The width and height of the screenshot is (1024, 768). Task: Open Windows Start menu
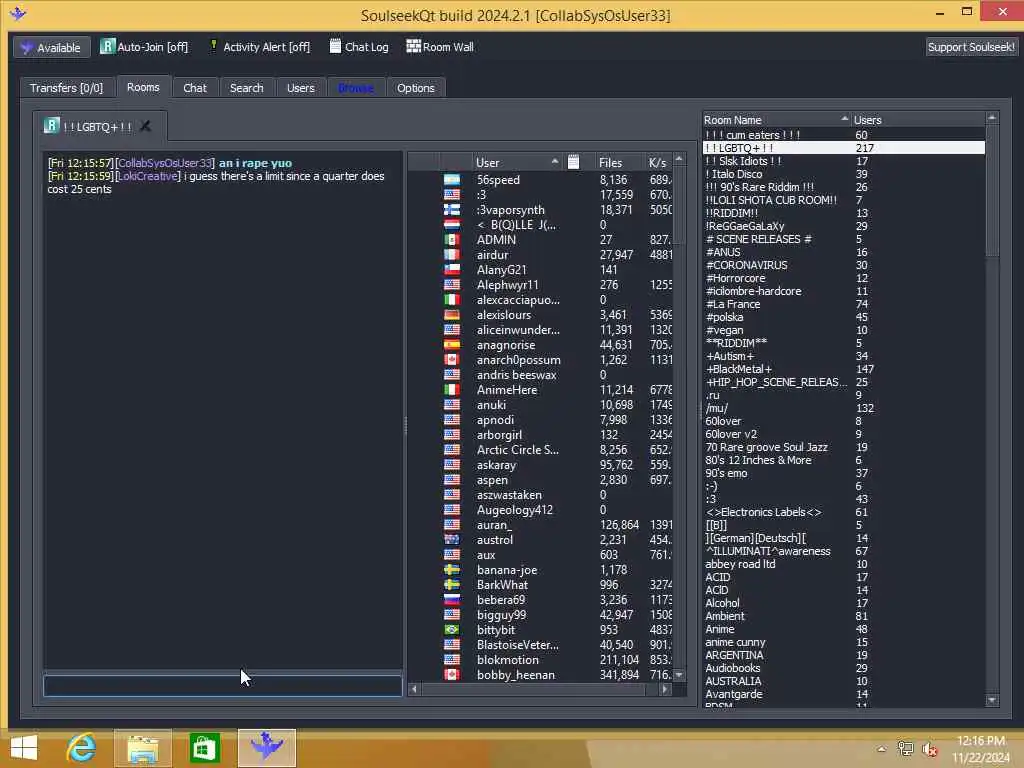click(24, 748)
